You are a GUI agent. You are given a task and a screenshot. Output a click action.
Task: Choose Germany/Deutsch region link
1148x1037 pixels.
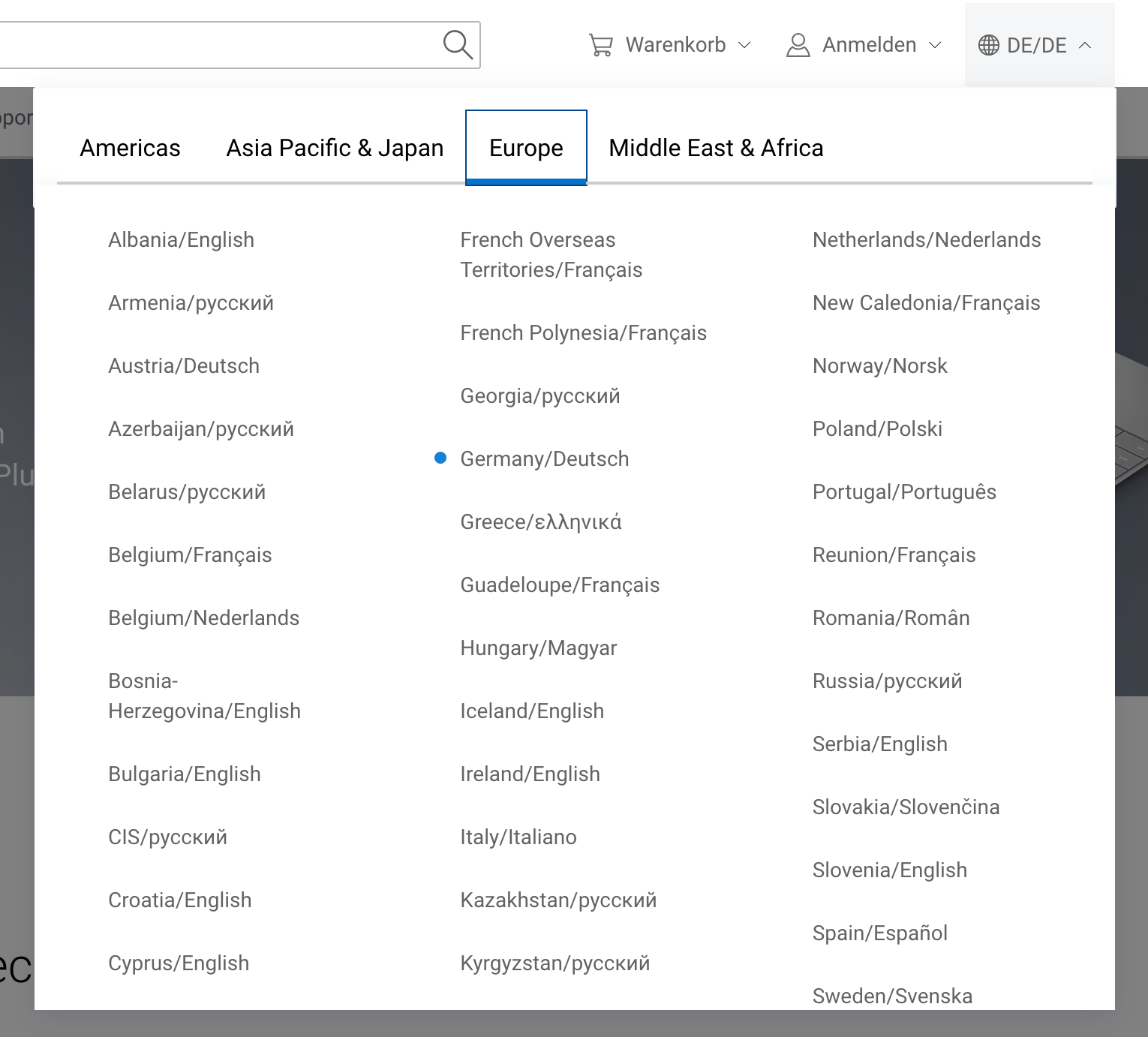pyautogui.click(x=544, y=458)
